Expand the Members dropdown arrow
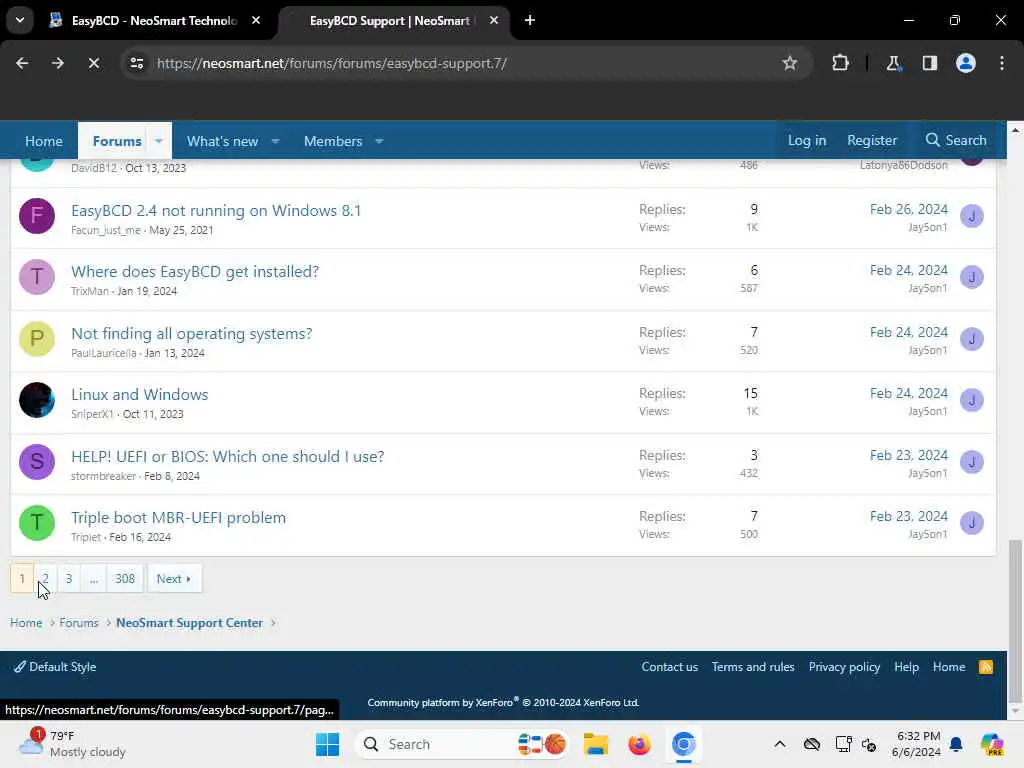The height and width of the screenshot is (768, 1024). click(x=379, y=141)
